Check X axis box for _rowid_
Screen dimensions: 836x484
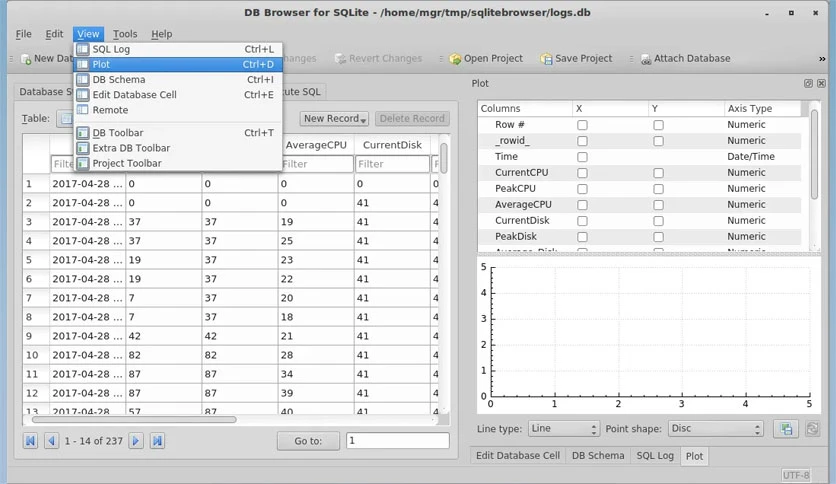click(x=582, y=141)
